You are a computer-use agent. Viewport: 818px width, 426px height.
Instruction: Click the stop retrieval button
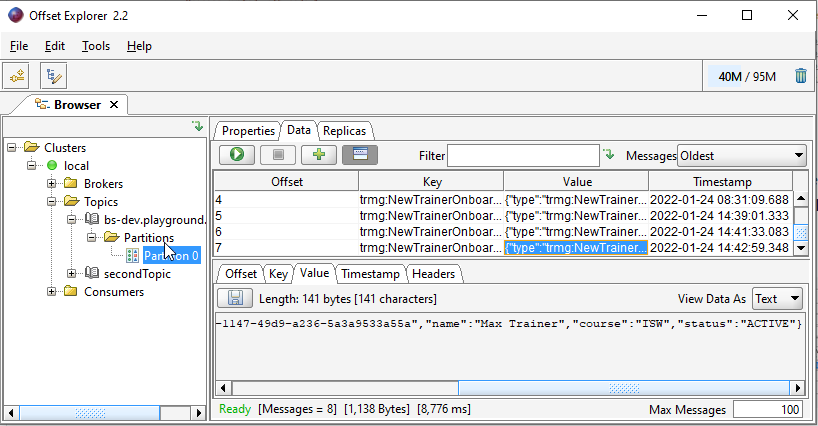point(278,154)
